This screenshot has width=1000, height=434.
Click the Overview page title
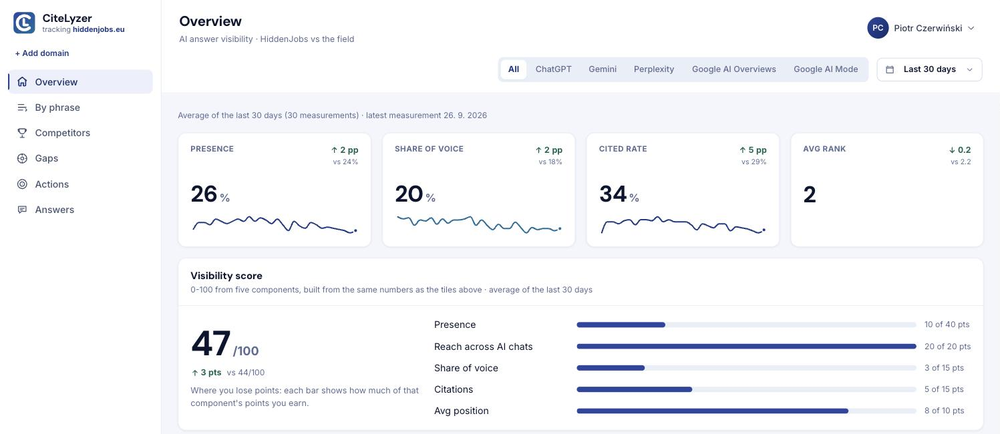(x=210, y=22)
